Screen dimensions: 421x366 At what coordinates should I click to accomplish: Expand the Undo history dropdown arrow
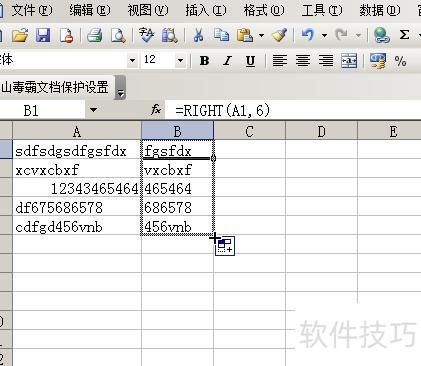point(324,35)
